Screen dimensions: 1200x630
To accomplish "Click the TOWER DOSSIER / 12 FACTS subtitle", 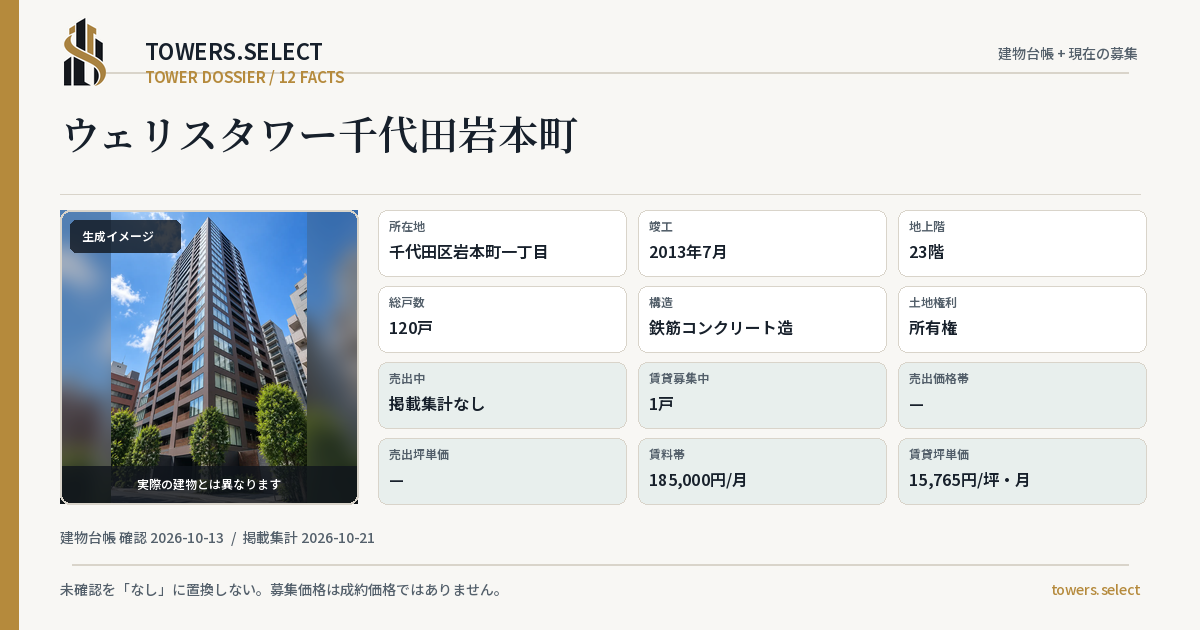I will (x=245, y=77).
